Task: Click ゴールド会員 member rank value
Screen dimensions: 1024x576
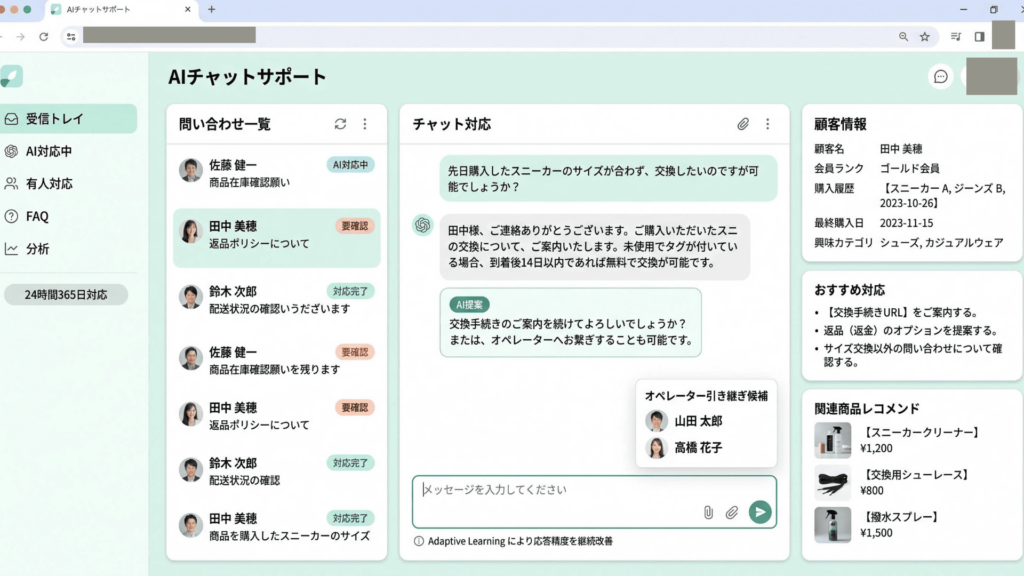Action: coord(910,168)
